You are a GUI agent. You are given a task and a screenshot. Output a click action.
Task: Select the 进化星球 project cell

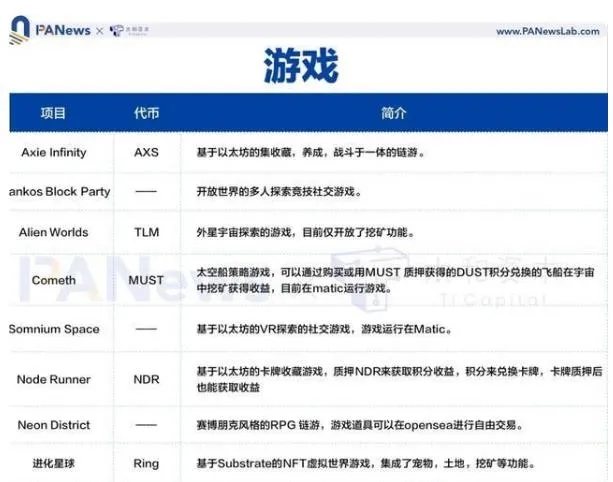pyautogui.click(x=54, y=464)
